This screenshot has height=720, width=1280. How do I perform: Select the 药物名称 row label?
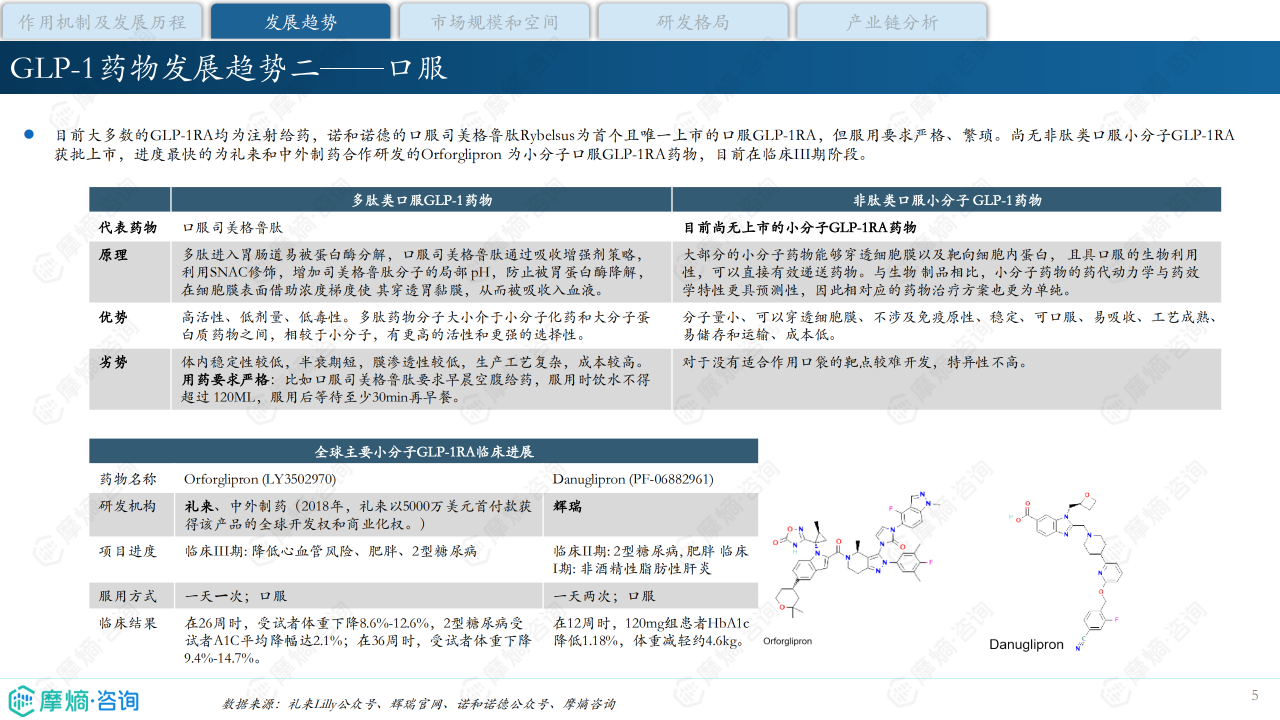[x=127, y=479]
